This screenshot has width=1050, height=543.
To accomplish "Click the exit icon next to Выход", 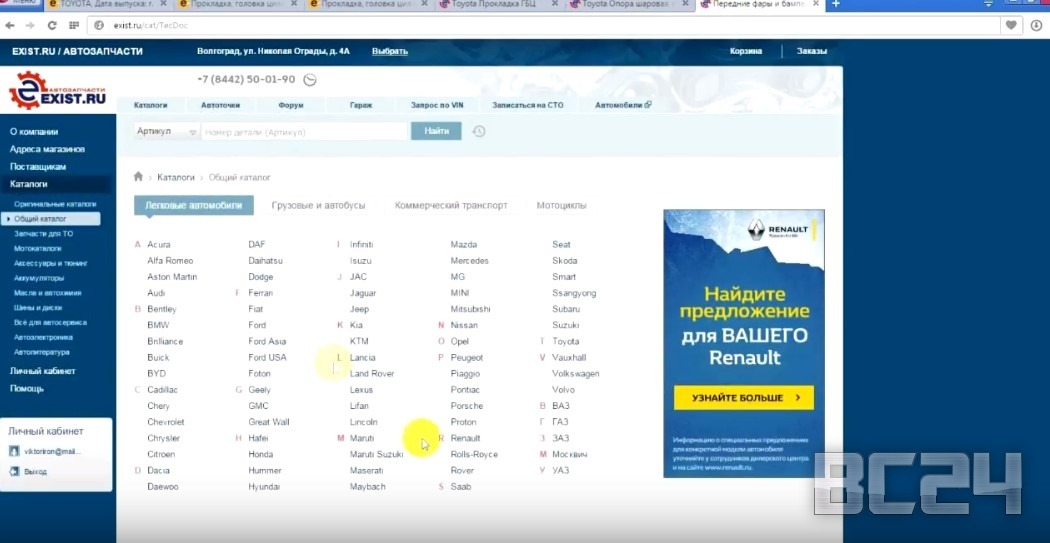I will pyautogui.click(x=15, y=471).
